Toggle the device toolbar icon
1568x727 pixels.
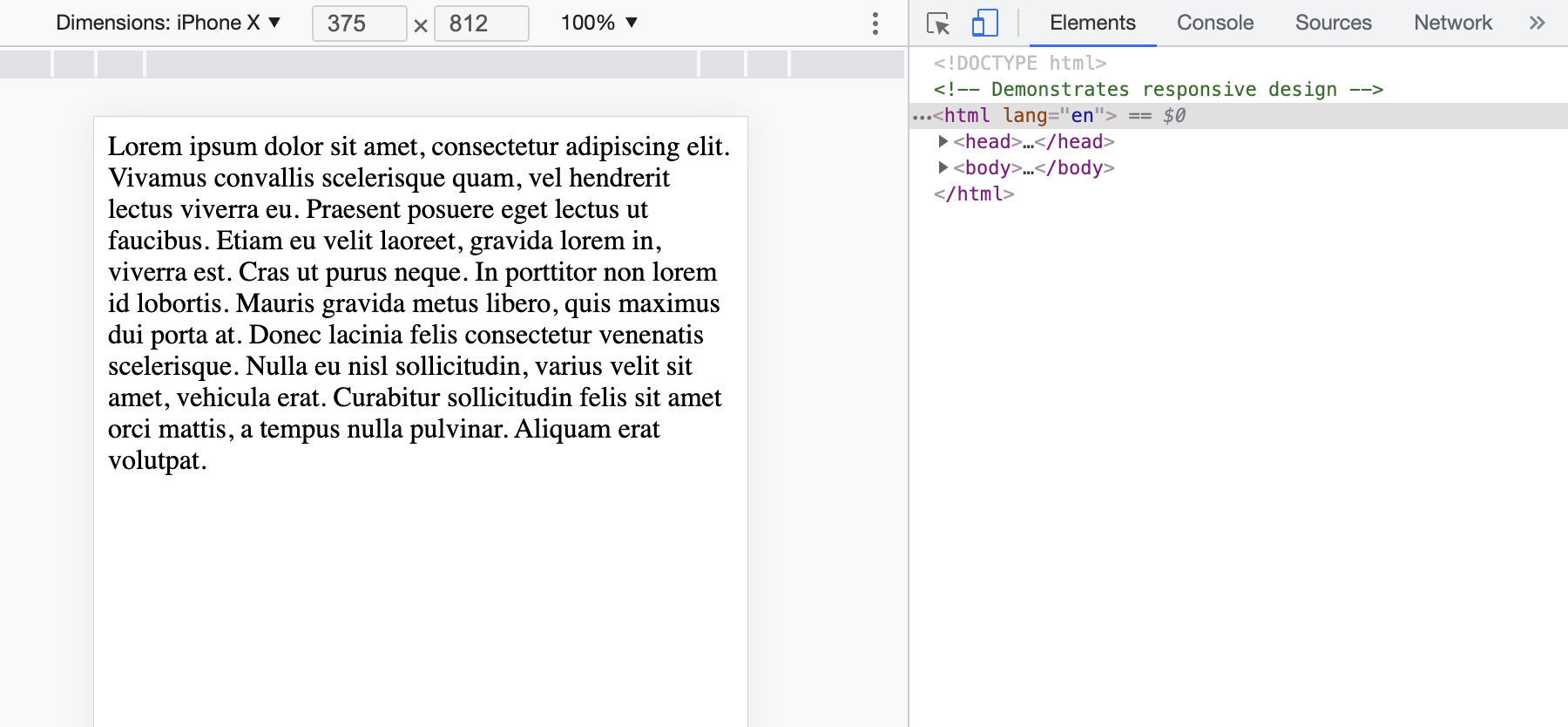984,24
